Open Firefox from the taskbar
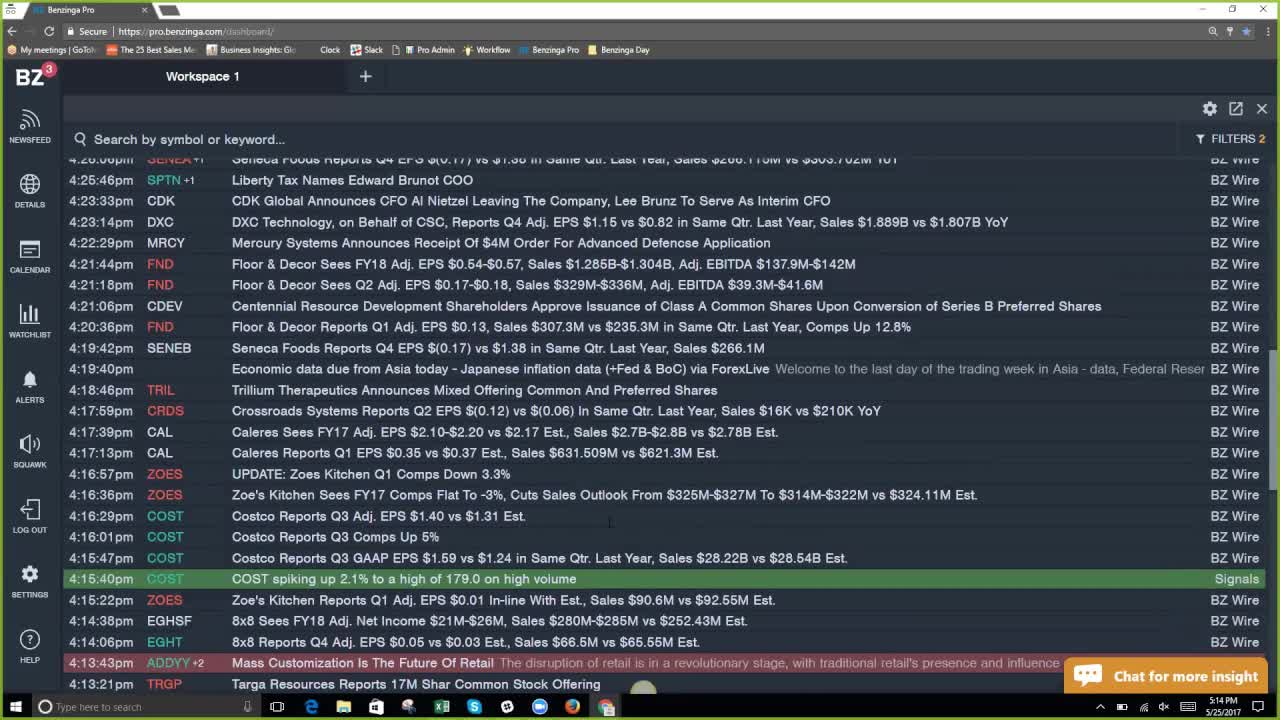Screen dimensions: 1280x720 coord(572,707)
